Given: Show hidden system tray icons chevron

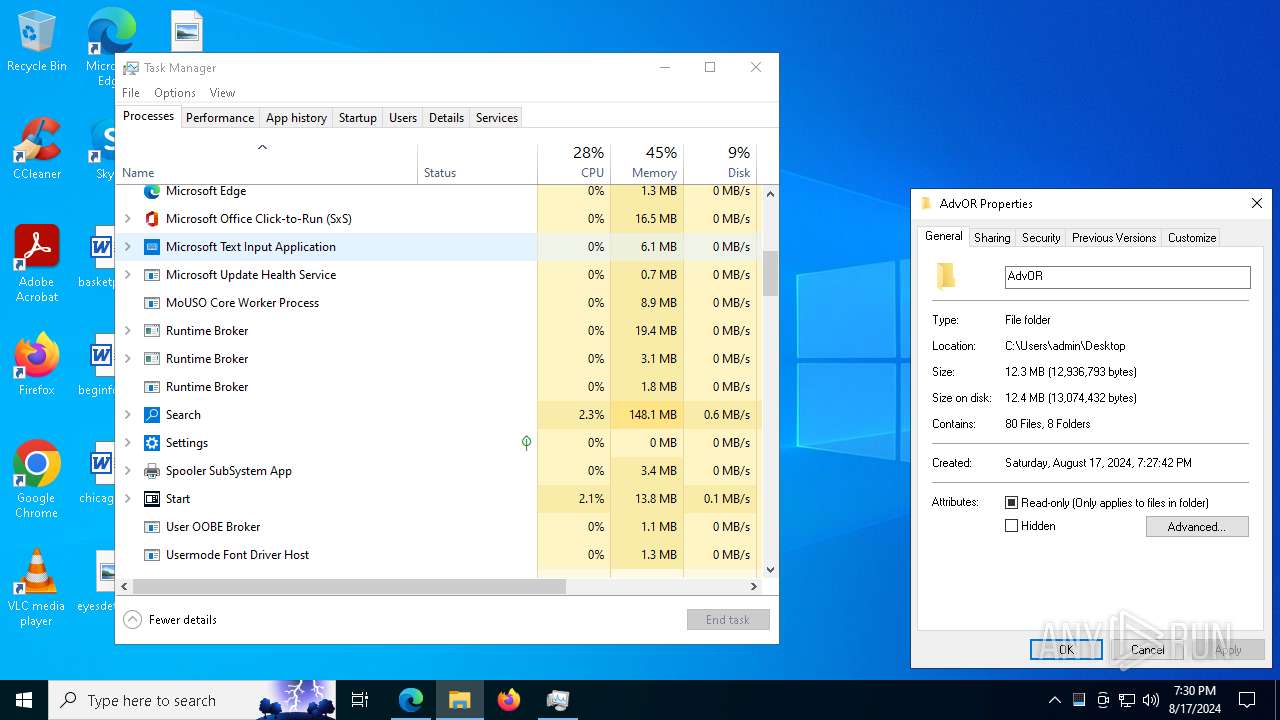Looking at the screenshot, I should (1054, 700).
